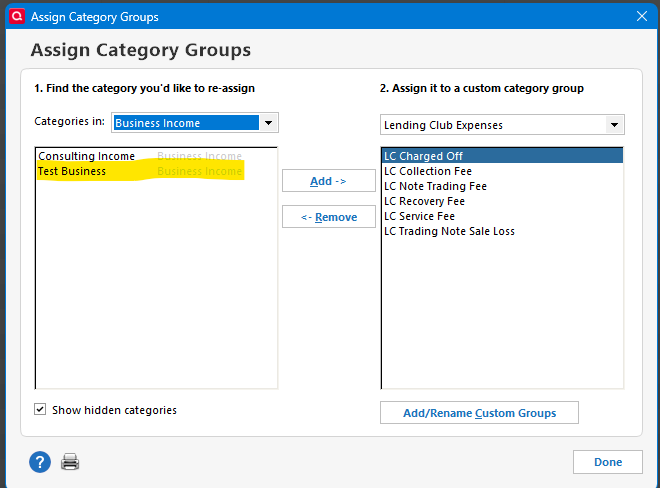Toggle Show hidden categories checkbox
Screen dimensions: 660x488
(41, 409)
